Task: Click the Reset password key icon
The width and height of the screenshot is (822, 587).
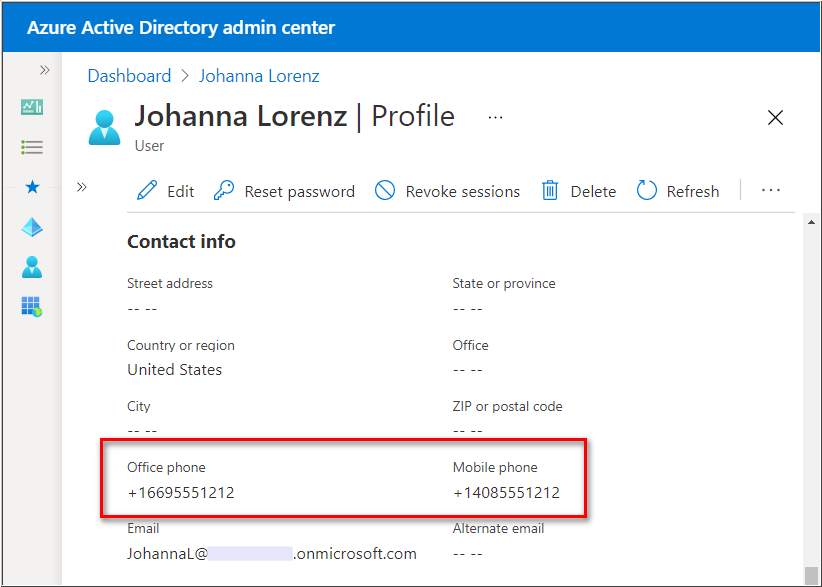Action: pyautogui.click(x=225, y=191)
